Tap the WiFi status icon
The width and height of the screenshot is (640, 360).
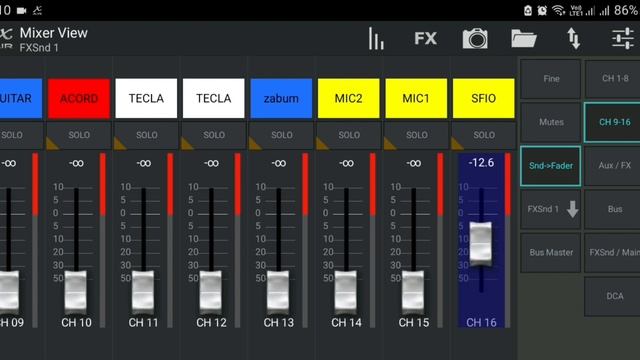coord(558,10)
